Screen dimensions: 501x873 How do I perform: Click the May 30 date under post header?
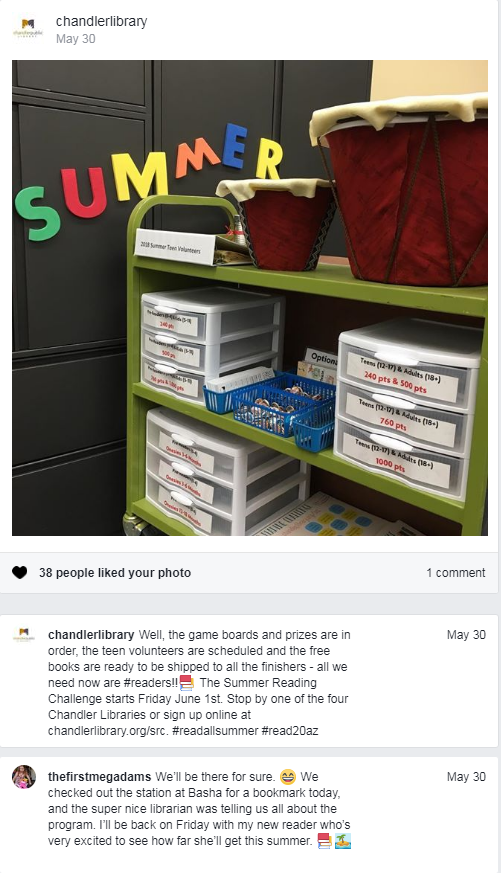(76, 39)
